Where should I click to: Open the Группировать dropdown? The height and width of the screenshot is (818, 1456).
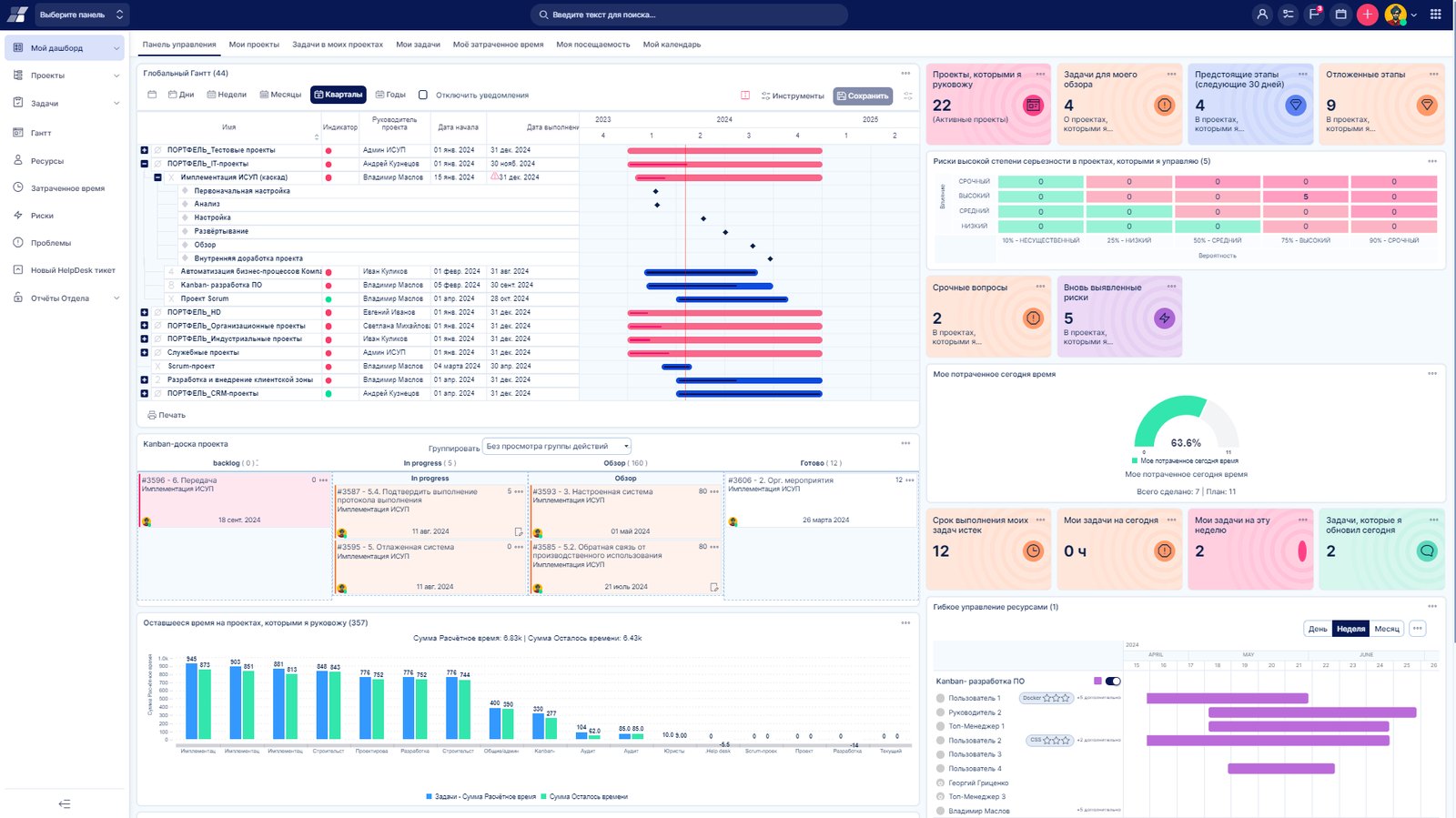[x=557, y=447]
